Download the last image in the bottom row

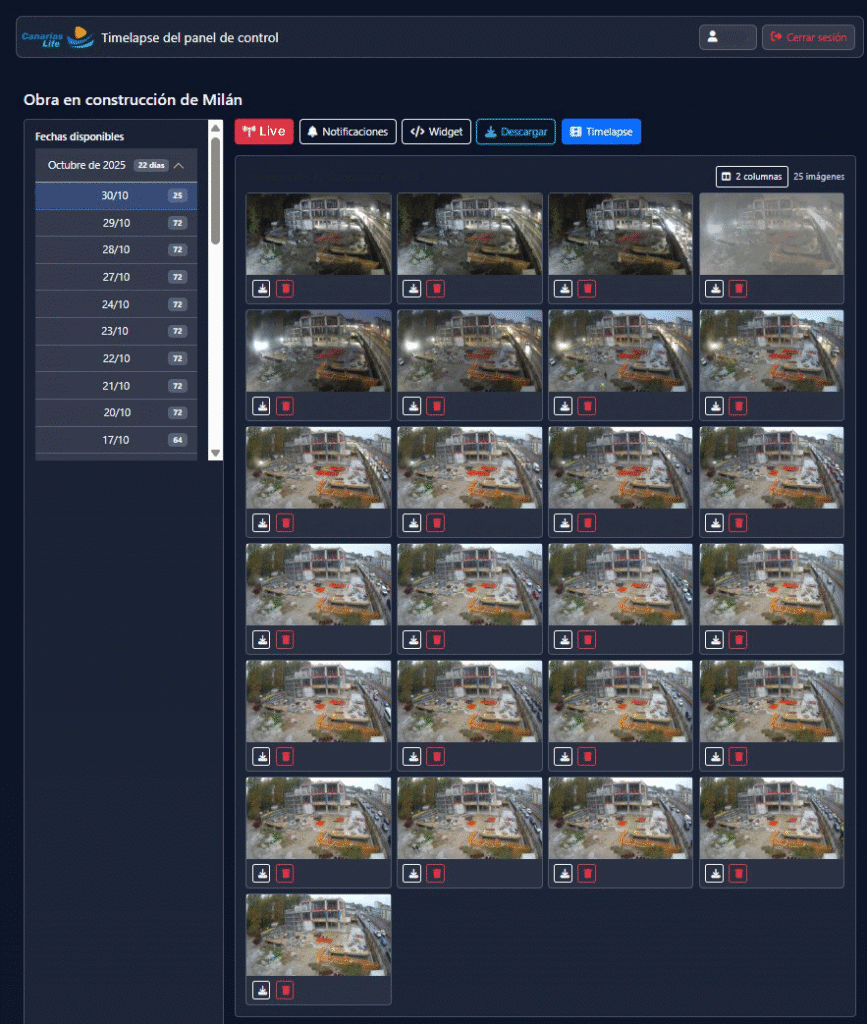coord(261,990)
